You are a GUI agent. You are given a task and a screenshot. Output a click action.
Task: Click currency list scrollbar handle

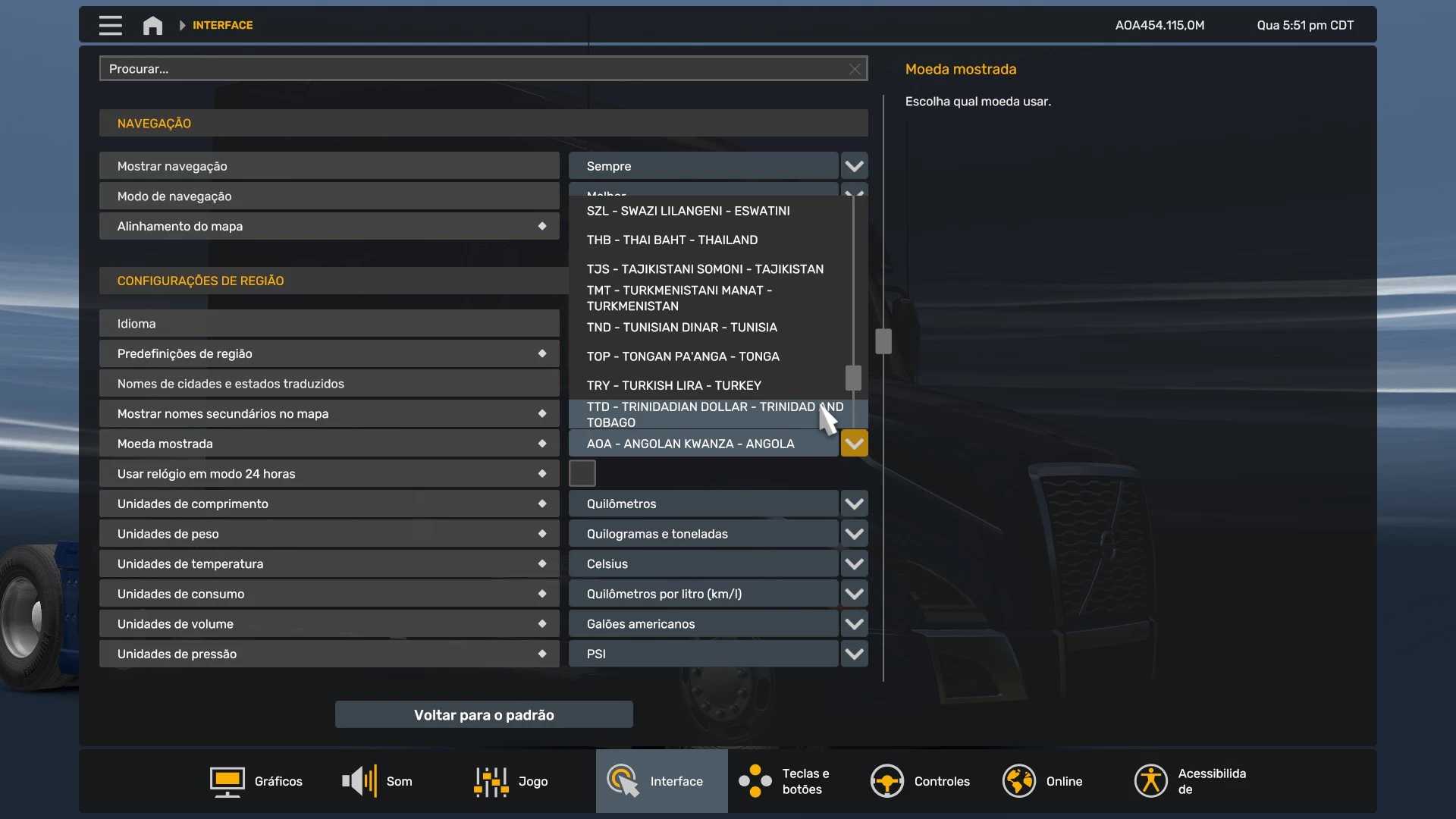(853, 377)
